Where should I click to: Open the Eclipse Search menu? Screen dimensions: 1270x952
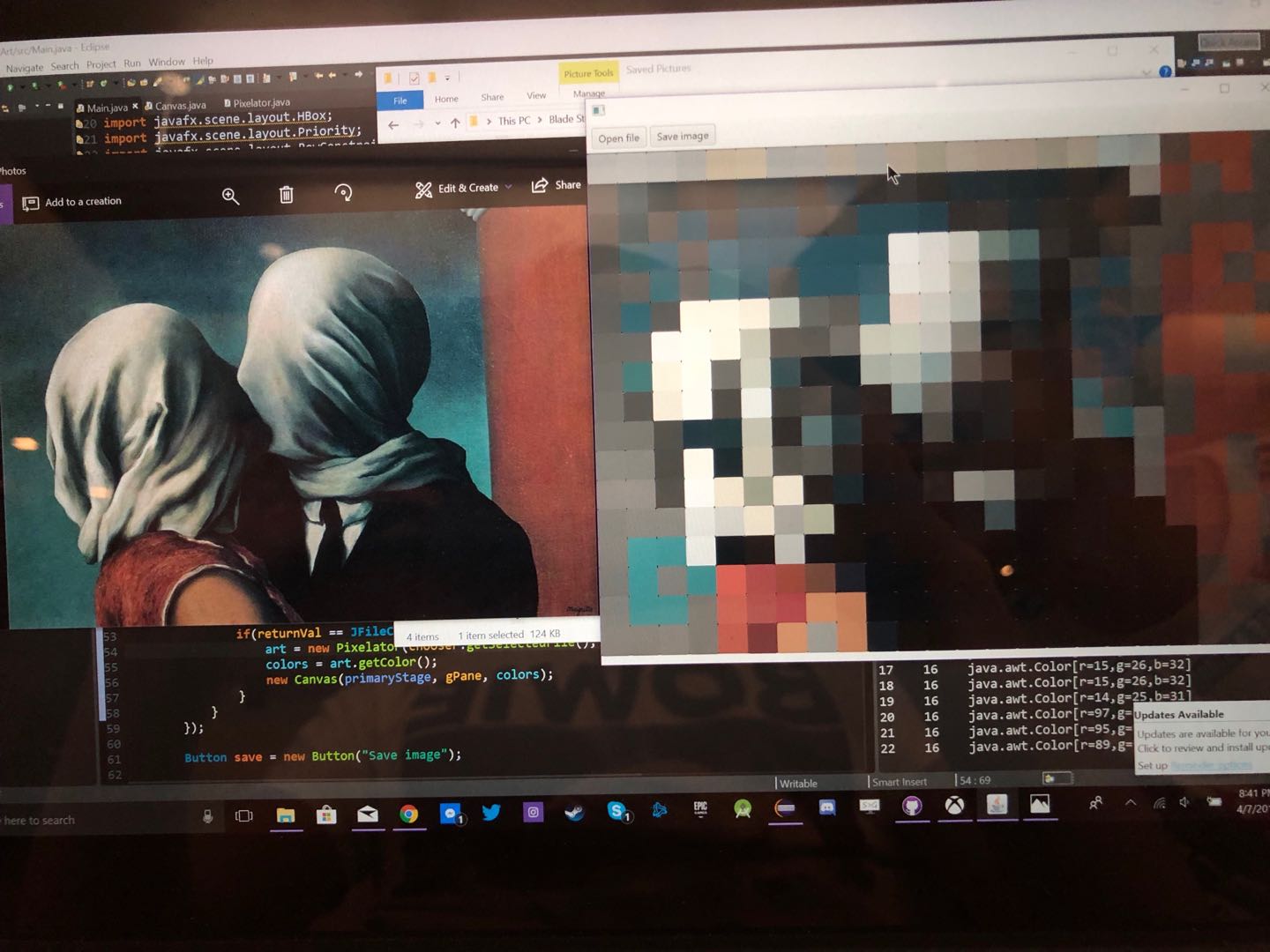click(x=64, y=66)
